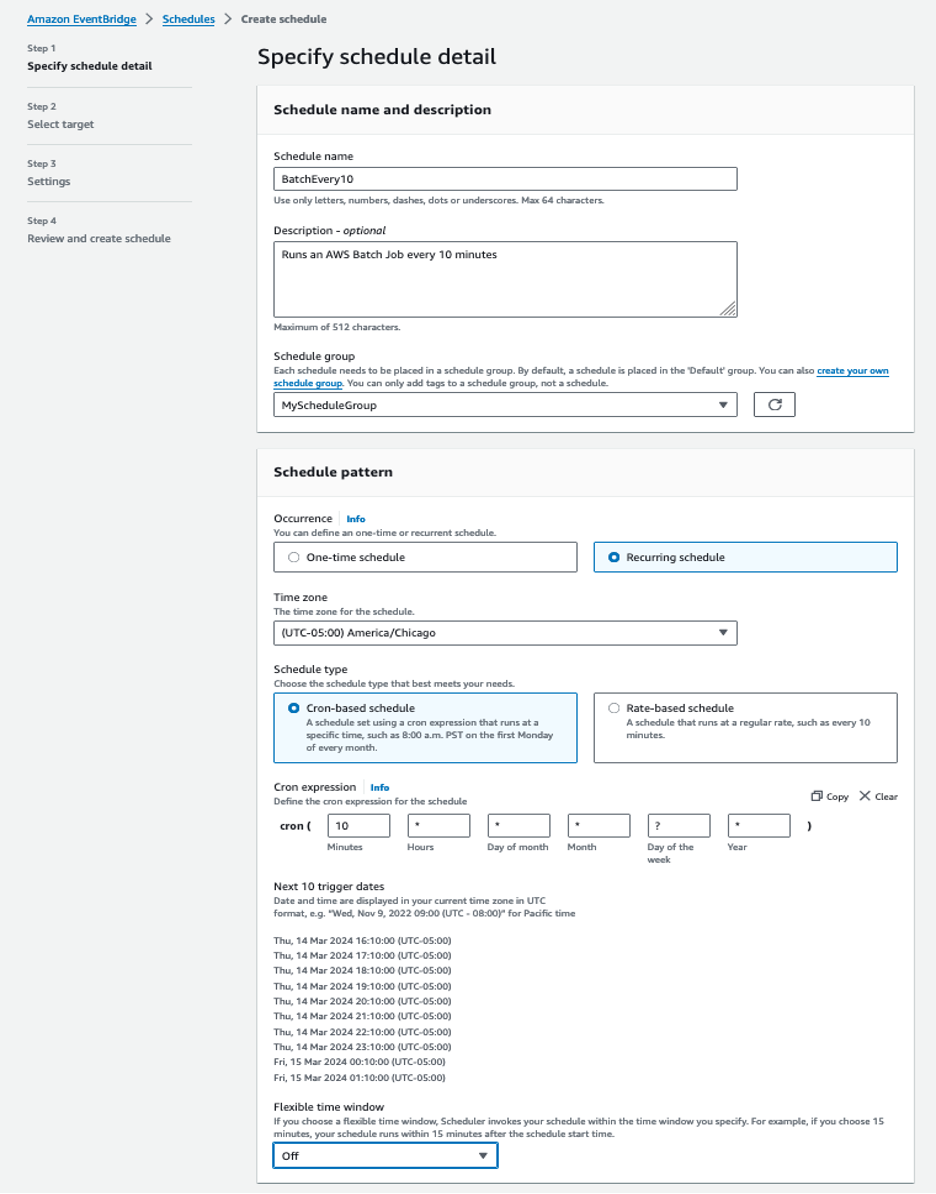This screenshot has width=936, height=1194.
Task: Copy the cron expression
Action: tap(829, 796)
